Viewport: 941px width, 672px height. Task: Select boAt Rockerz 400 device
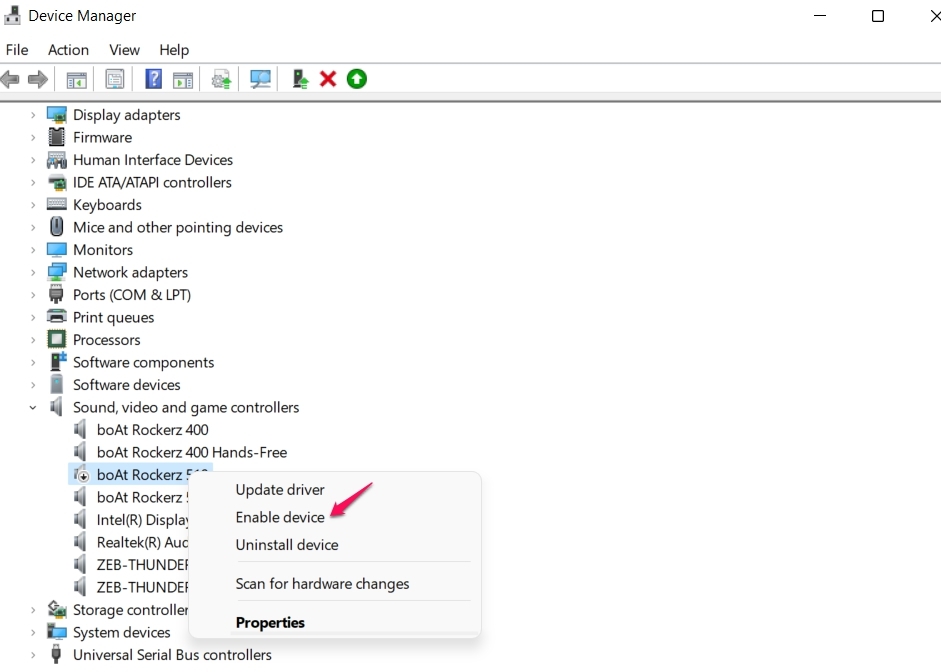(152, 430)
